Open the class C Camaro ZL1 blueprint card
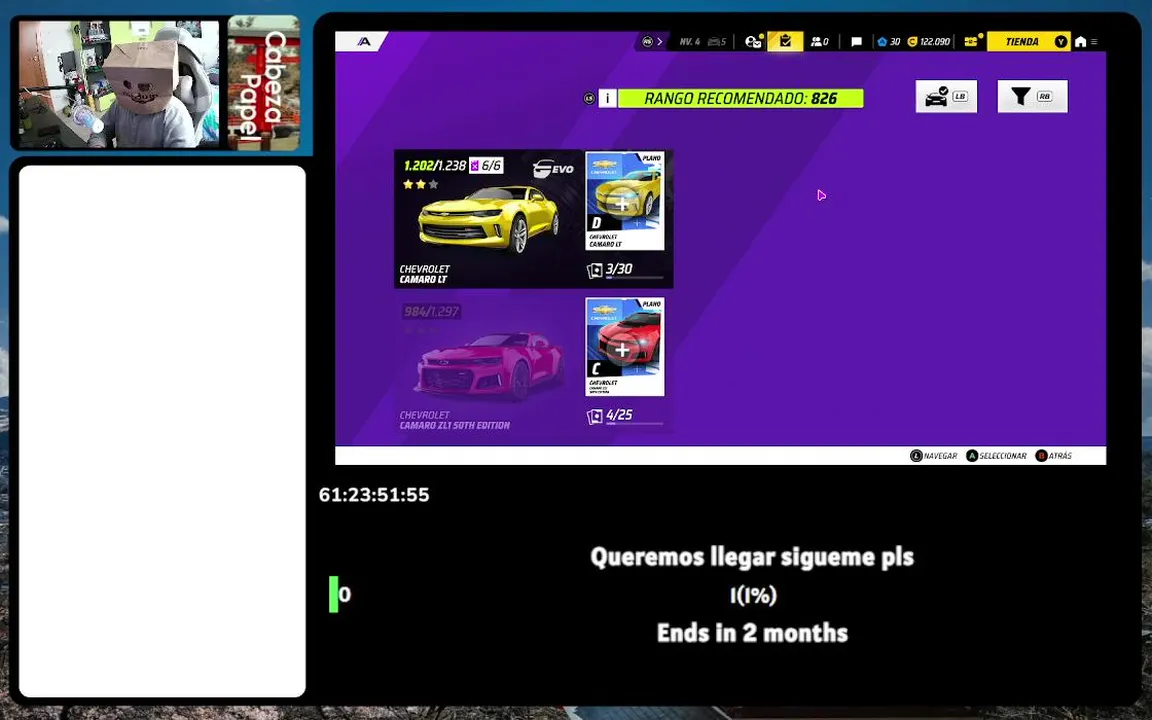1152x720 pixels. click(625, 347)
